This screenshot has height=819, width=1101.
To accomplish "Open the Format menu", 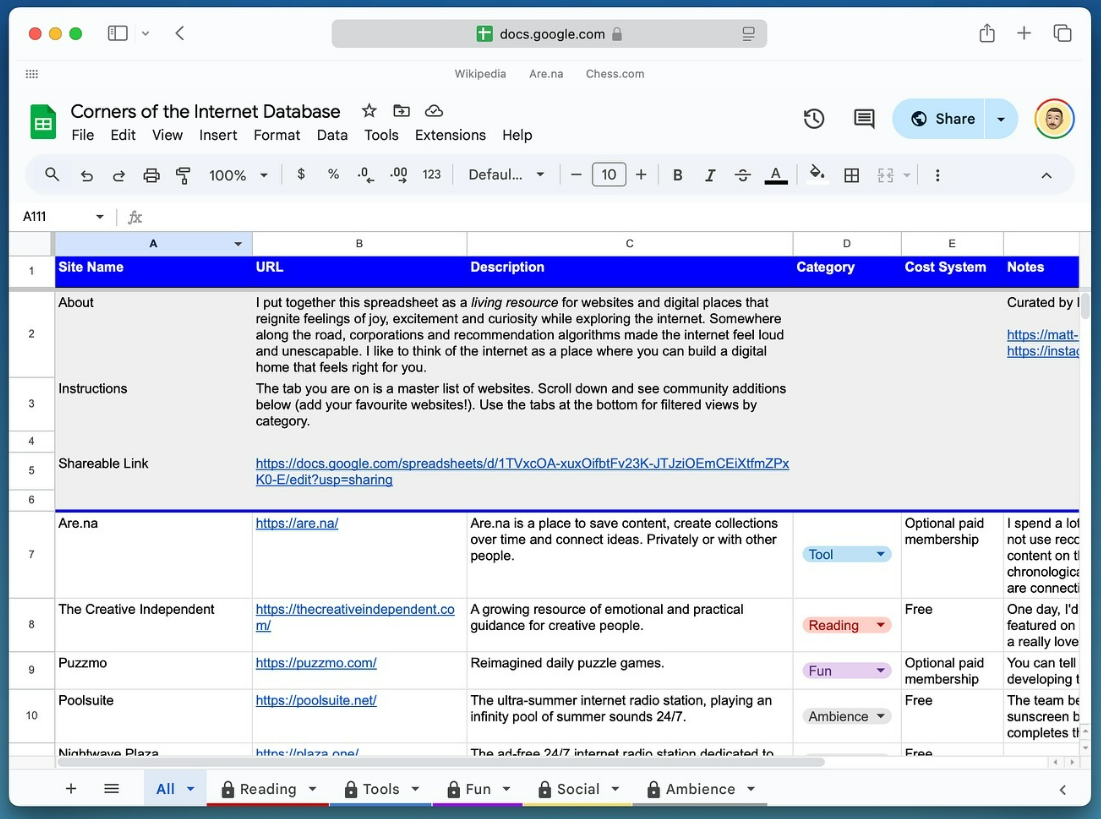I will pos(277,135).
